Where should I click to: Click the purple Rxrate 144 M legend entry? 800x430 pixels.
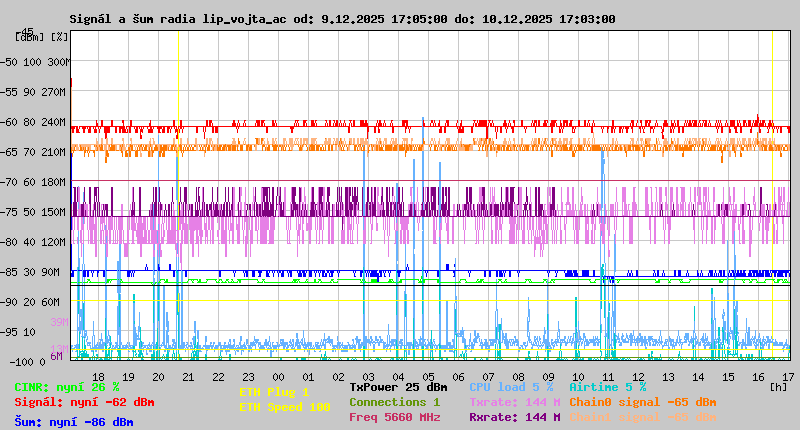click(514, 417)
